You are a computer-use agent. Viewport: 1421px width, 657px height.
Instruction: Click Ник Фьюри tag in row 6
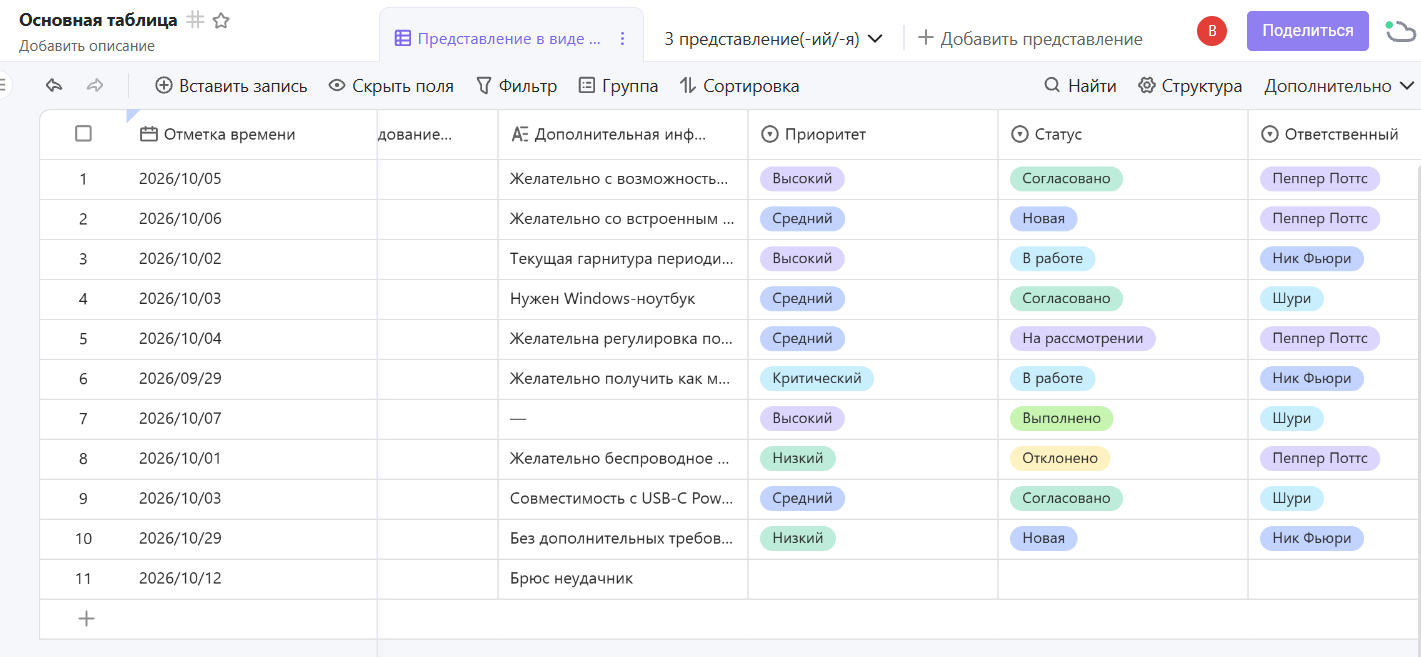tap(1312, 379)
